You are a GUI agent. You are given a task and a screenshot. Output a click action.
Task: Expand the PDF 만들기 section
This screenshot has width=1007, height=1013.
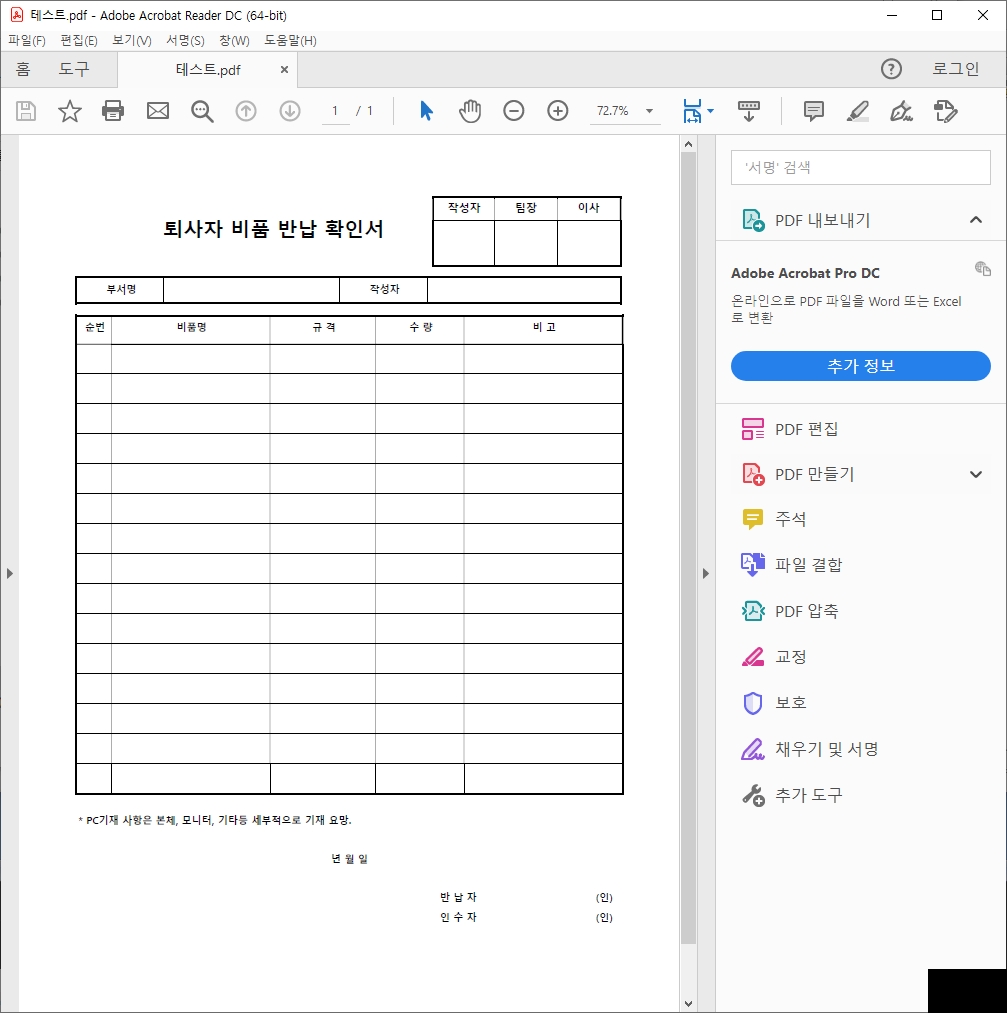(975, 474)
